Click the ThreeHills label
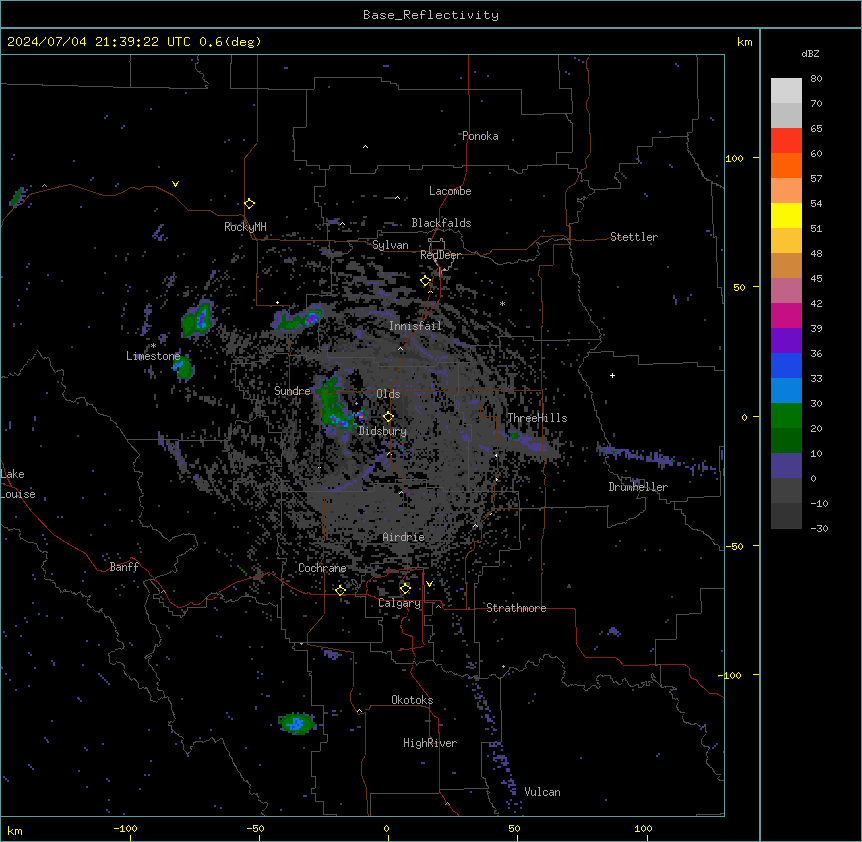Image resolution: width=862 pixels, height=842 pixels. click(x=537, y=418)
